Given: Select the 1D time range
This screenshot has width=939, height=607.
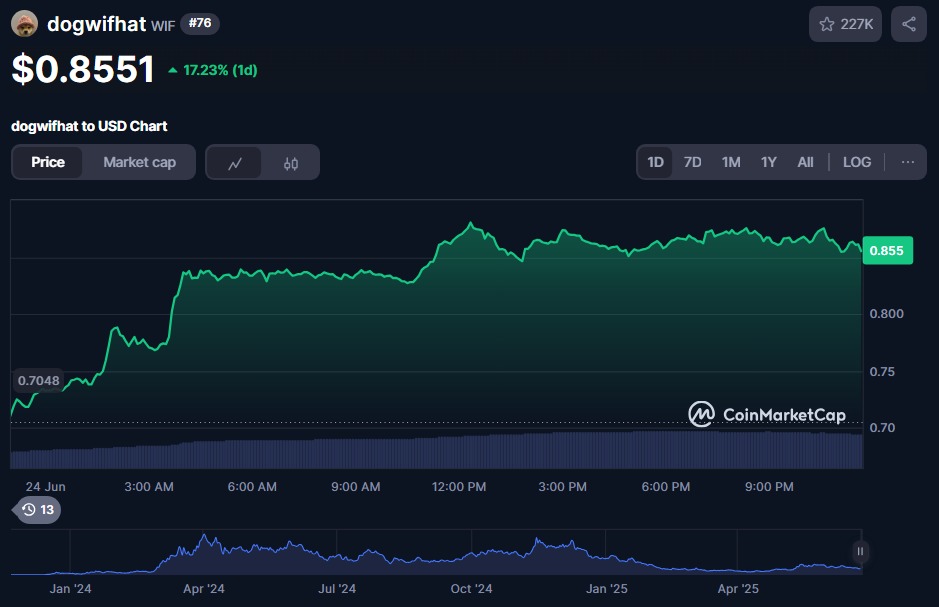Looking at the screenshot, I should click(655, 162).
